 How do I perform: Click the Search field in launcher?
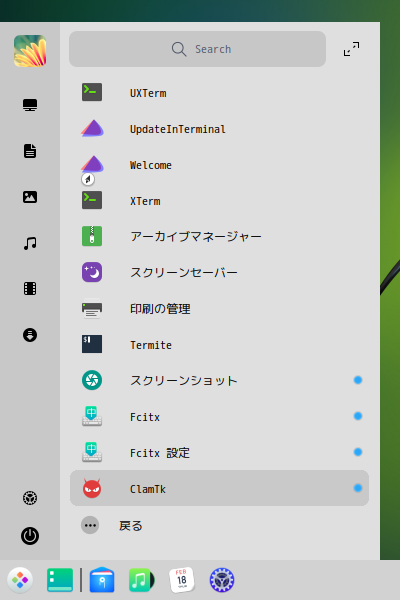198,49
